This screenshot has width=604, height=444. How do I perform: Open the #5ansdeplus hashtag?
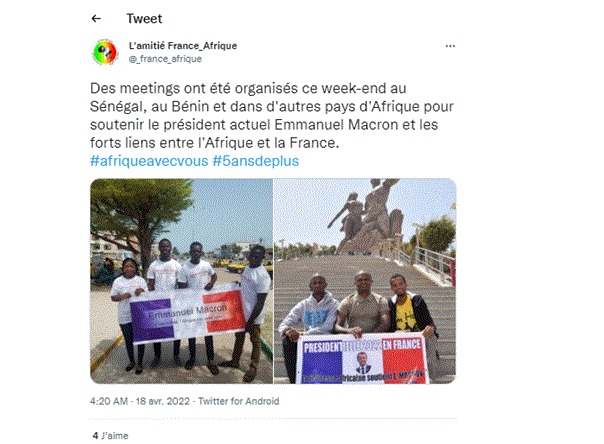255,161
